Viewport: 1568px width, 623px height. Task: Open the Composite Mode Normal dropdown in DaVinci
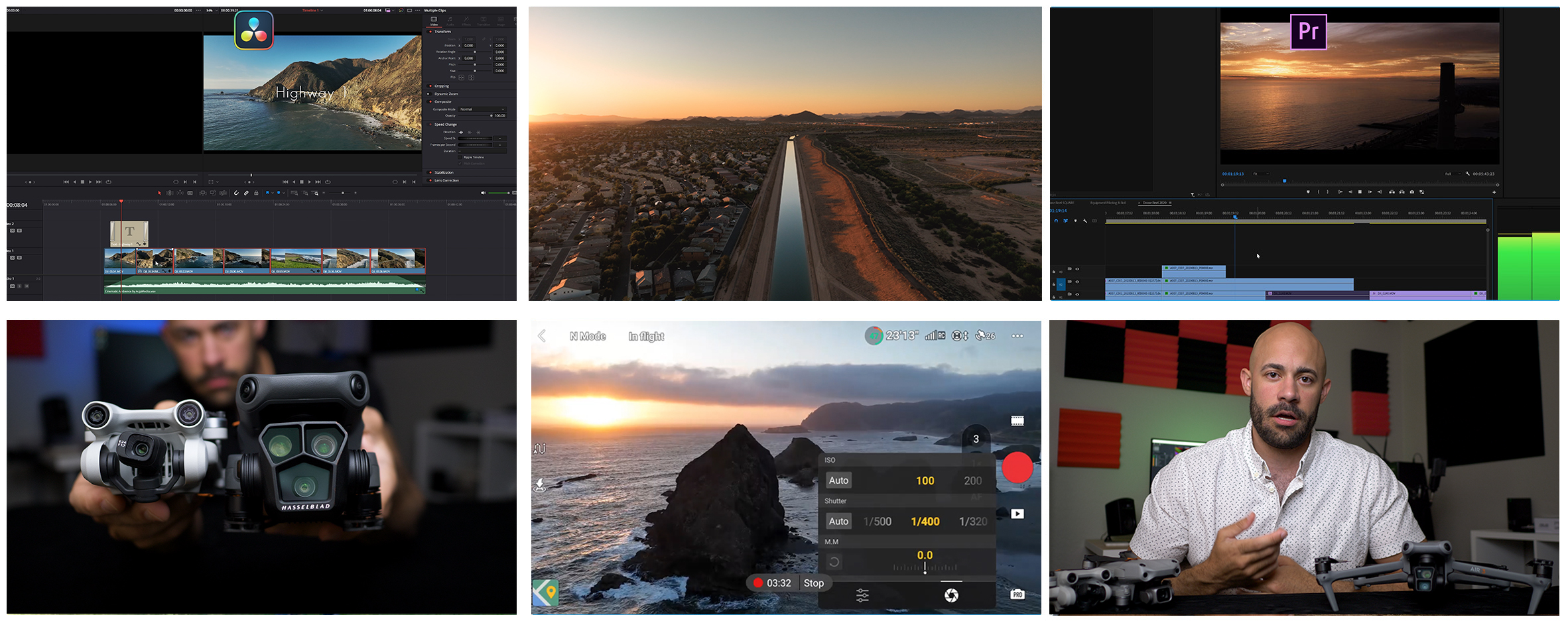[482, 109]
